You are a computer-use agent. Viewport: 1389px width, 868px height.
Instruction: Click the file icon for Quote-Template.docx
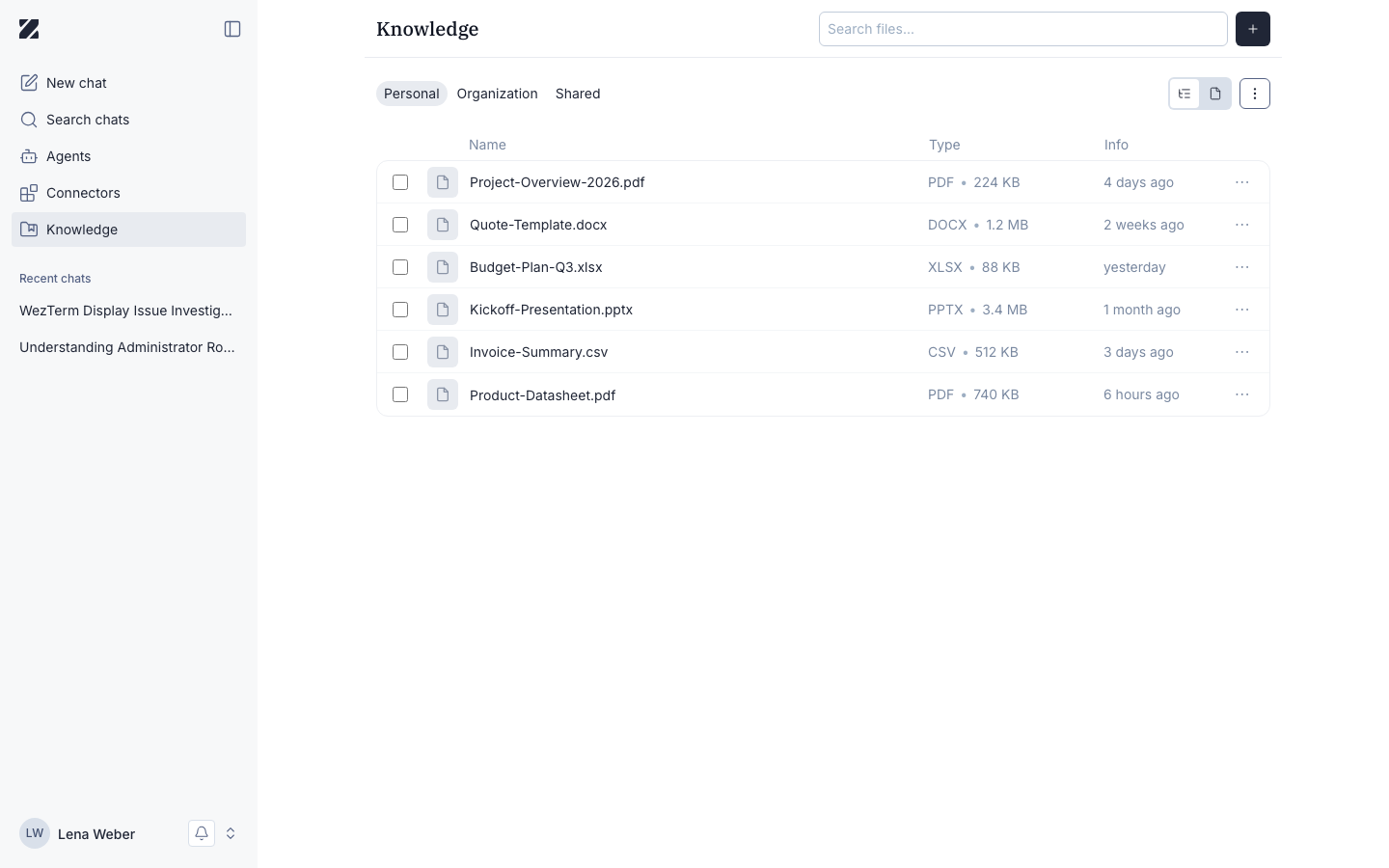coord(443,225)
